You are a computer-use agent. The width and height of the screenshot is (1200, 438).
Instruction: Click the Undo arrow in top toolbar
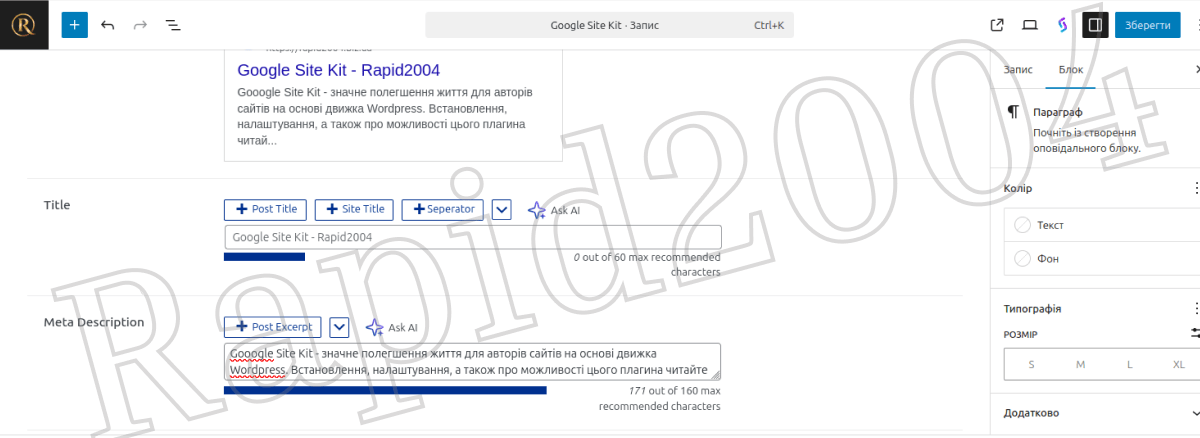click(108, 25)
